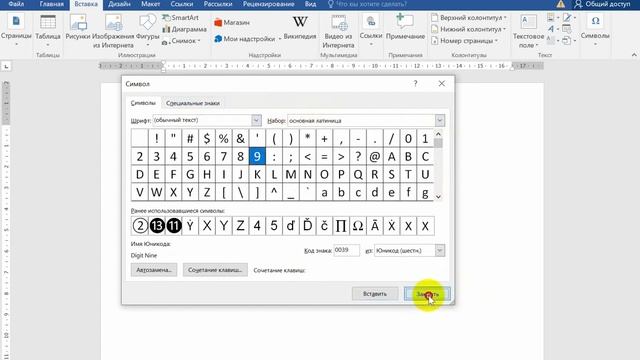Select the Символы tab in dialog

tap(143, 103)
